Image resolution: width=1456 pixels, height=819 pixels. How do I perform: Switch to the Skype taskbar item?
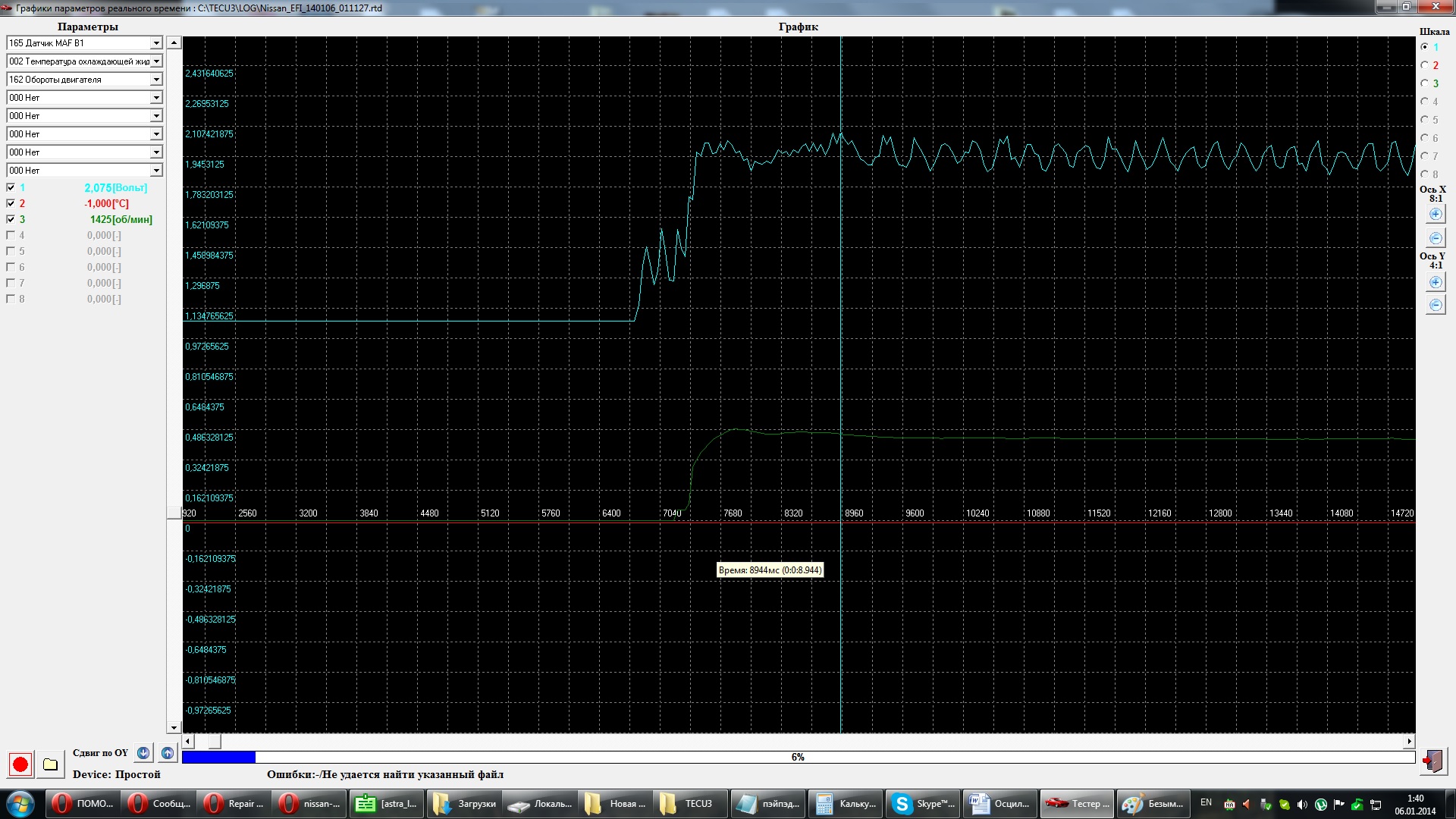click(923, 804)
